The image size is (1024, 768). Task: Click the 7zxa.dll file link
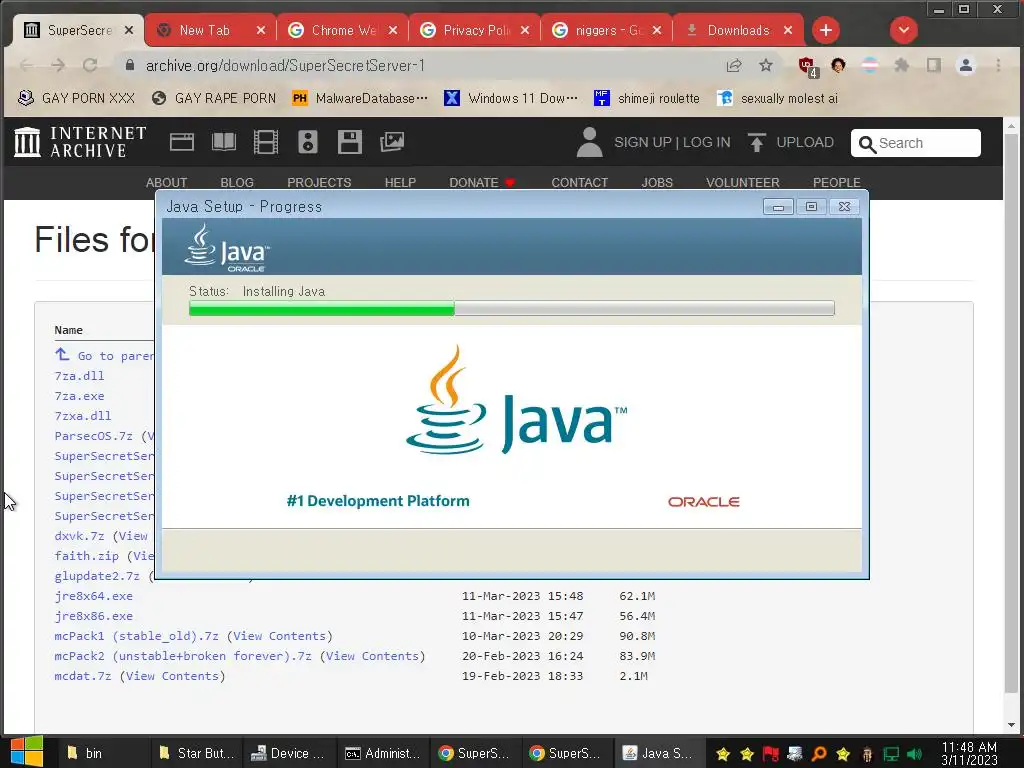point(82,416)
